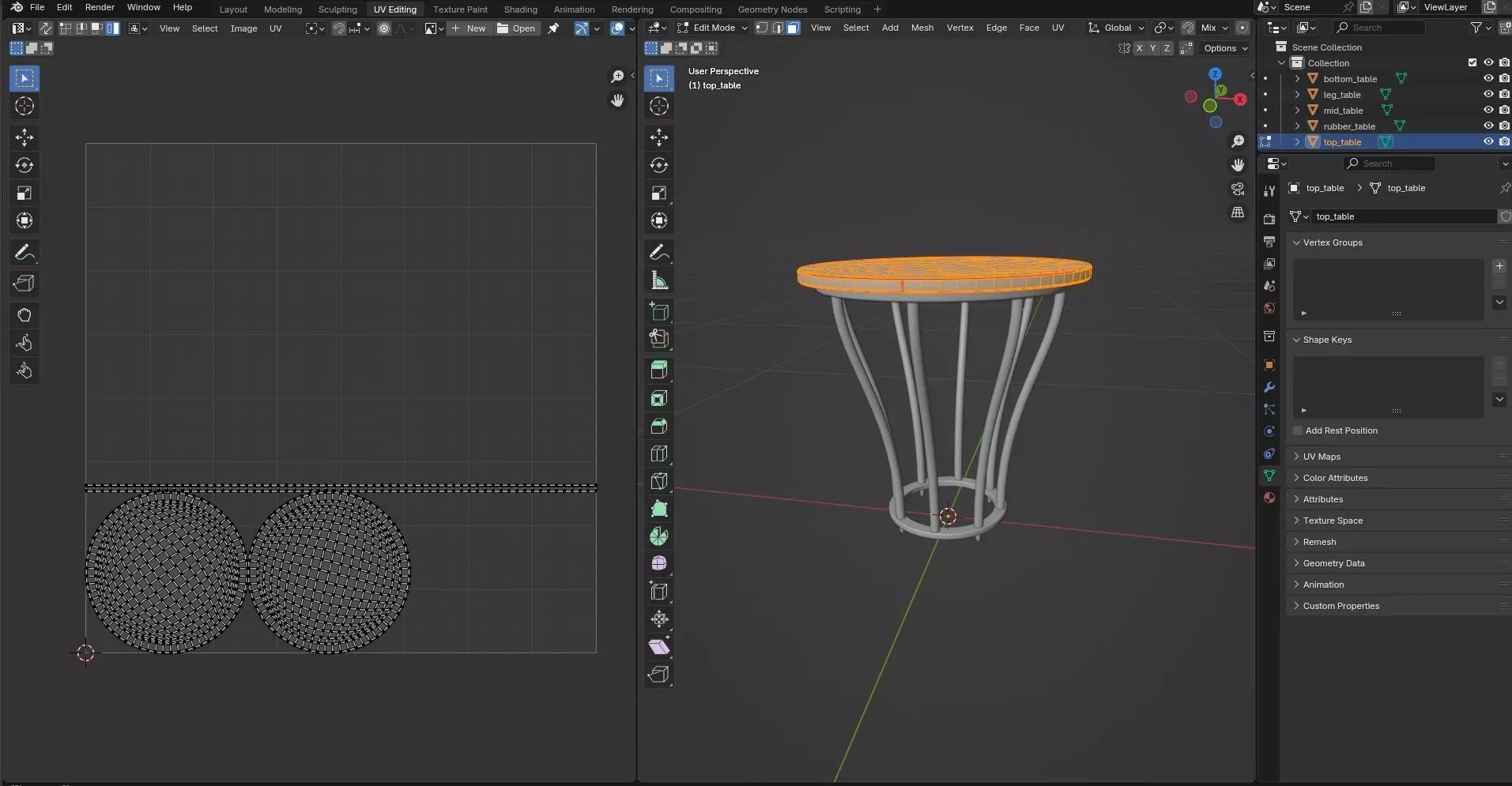Select the Spin tool
The width and height of the screenshot is (1512, 786).
point(659,536)
